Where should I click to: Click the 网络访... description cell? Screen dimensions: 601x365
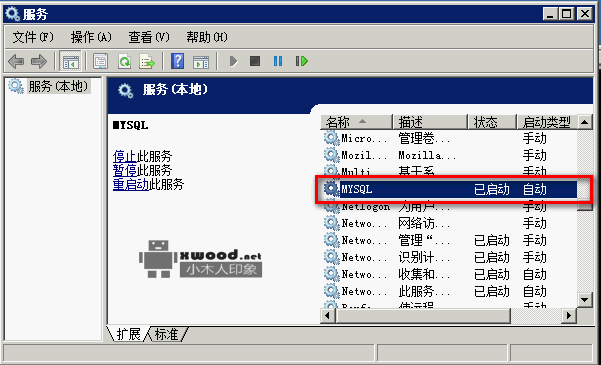[424, 224]
